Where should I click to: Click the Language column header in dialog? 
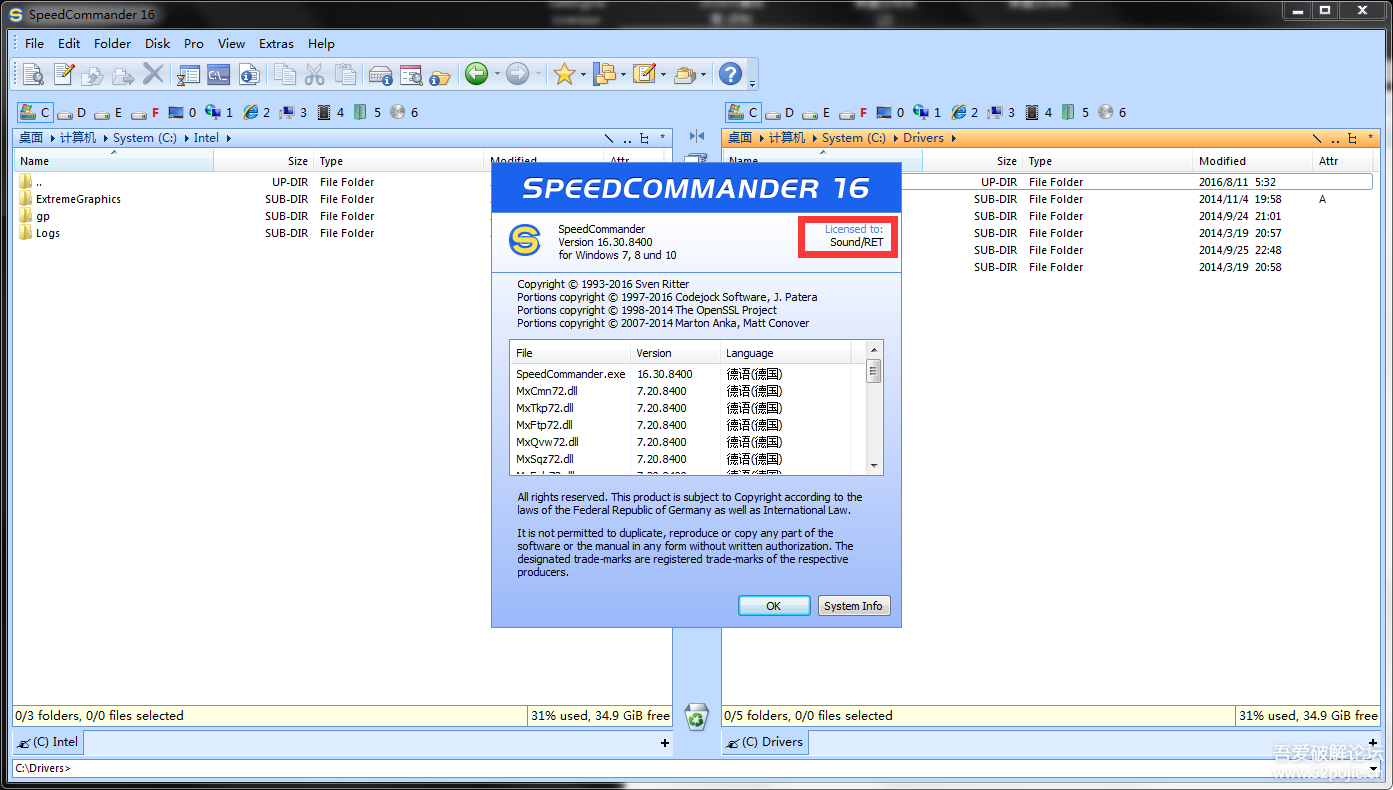point(786,353)
